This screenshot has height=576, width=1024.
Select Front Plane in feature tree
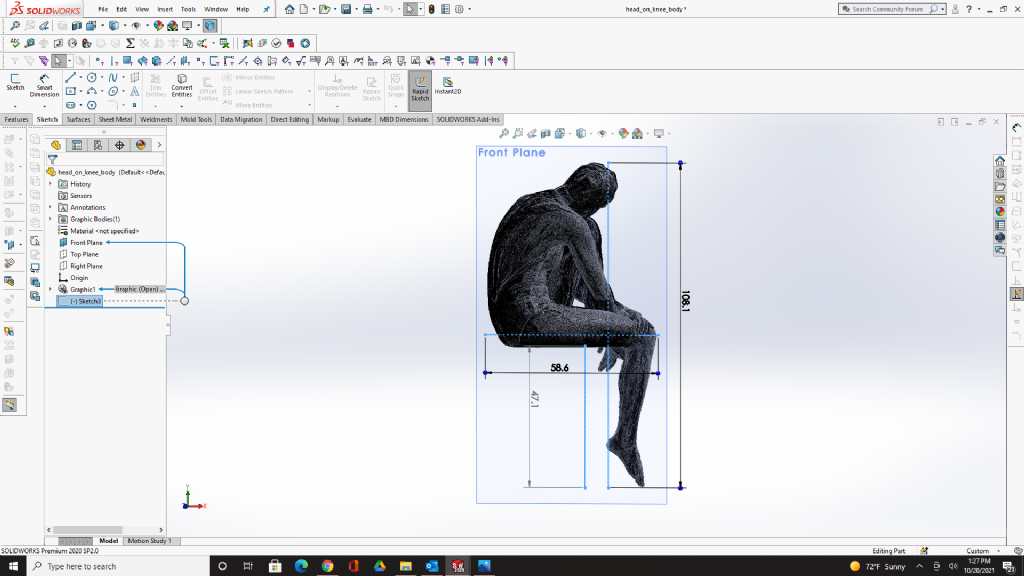pos(86,242)
